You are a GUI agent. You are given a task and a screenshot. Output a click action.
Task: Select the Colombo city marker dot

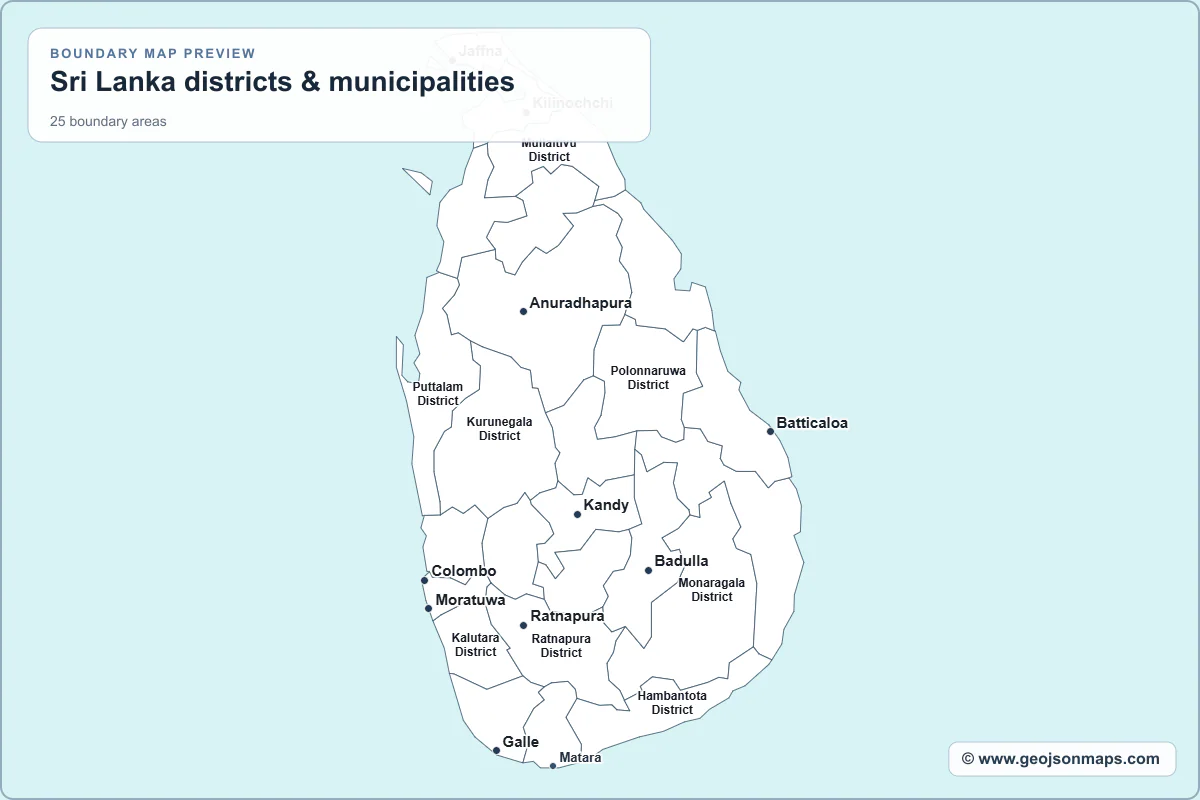pos(424,580)
